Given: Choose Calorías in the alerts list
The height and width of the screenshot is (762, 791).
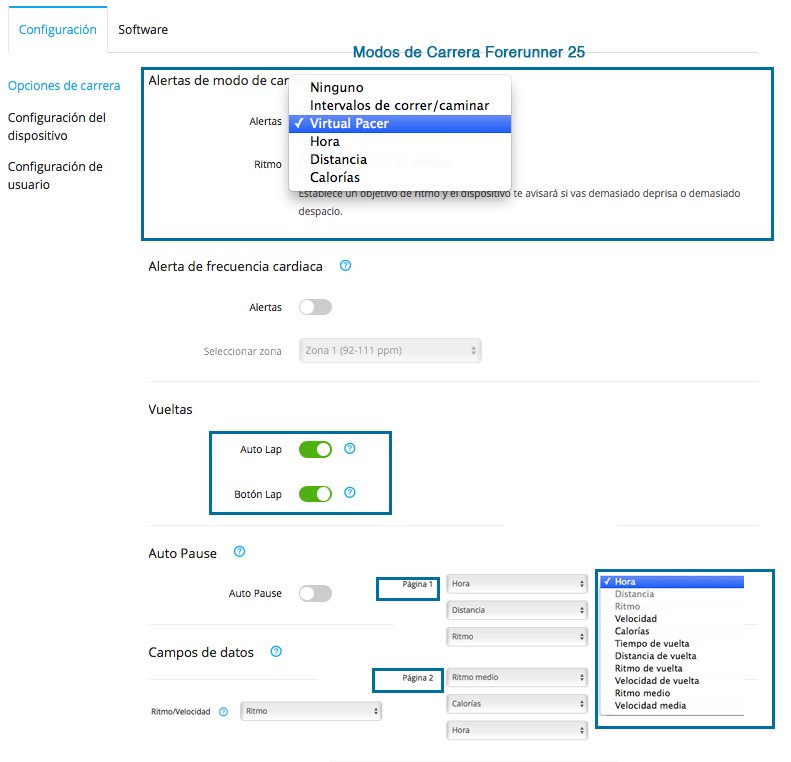Looking at the screenshot, I should click(400, 178).
